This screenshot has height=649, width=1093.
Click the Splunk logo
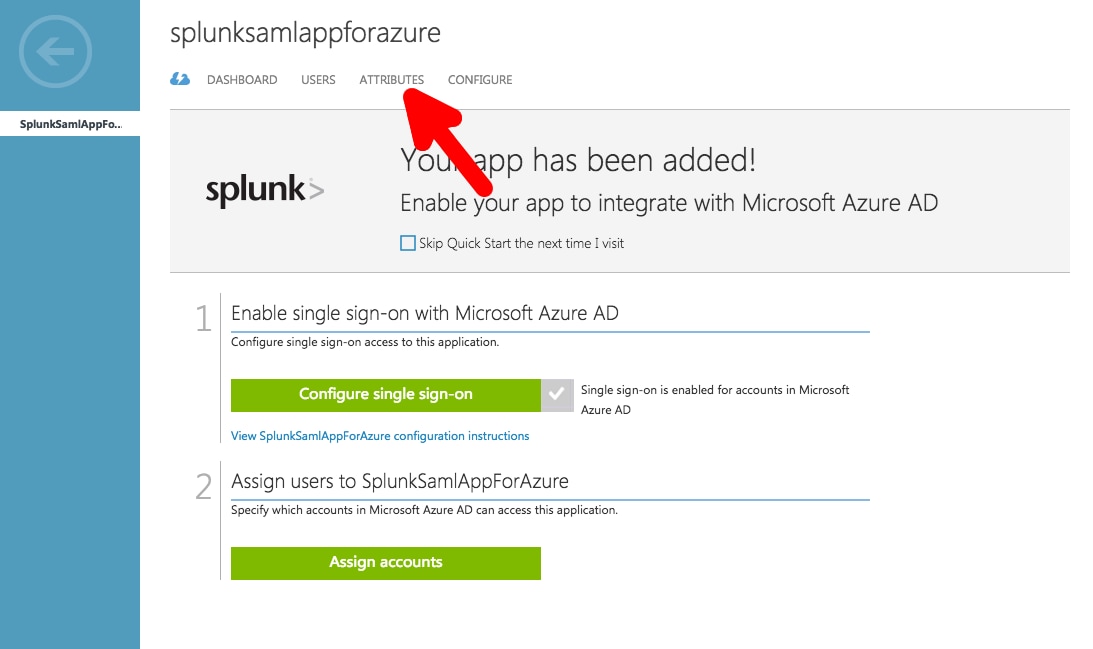click(264, 189)
